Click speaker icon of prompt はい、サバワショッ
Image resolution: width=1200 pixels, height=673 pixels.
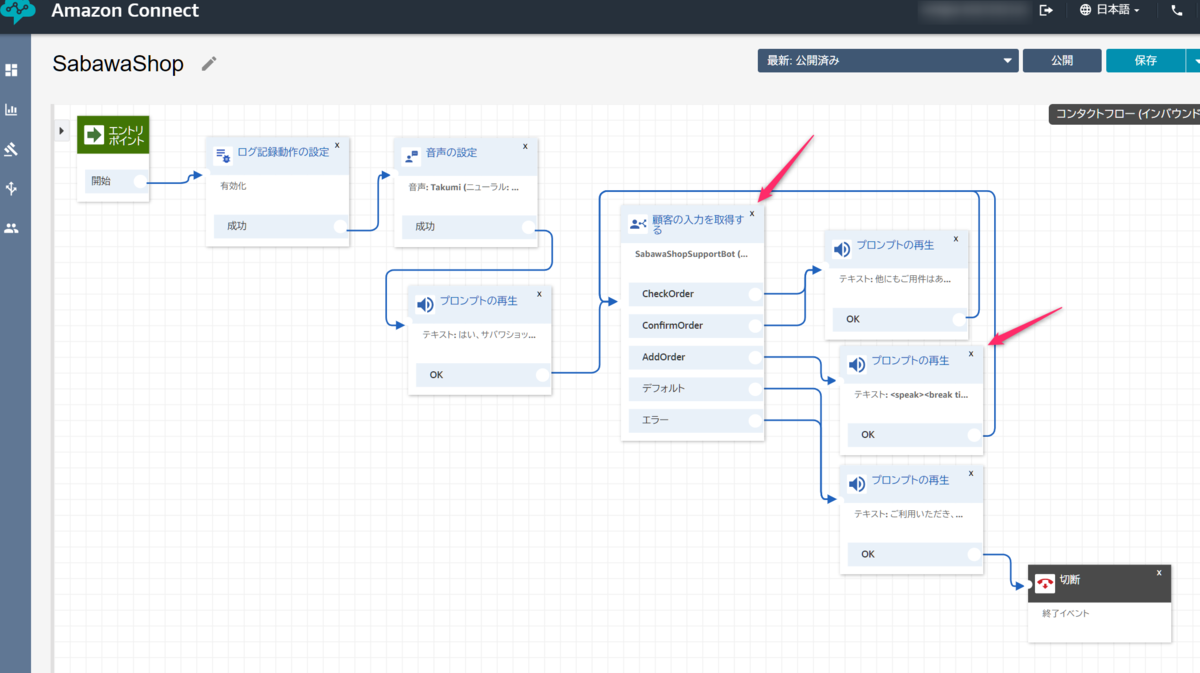click(x=425, y=304)
